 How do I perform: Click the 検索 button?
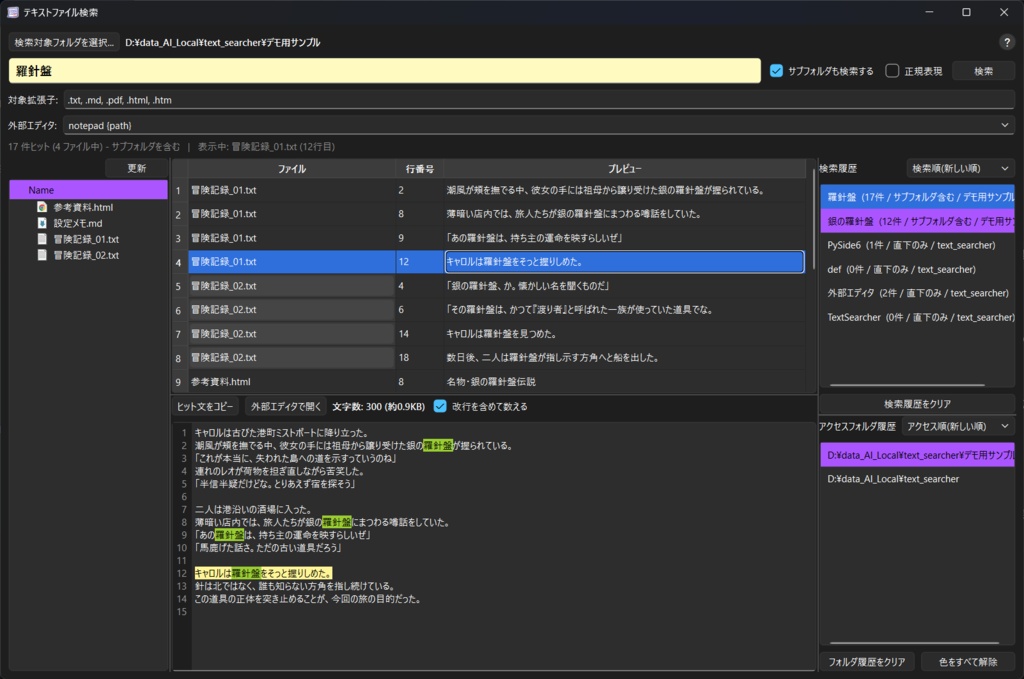[x=984, y=71]
